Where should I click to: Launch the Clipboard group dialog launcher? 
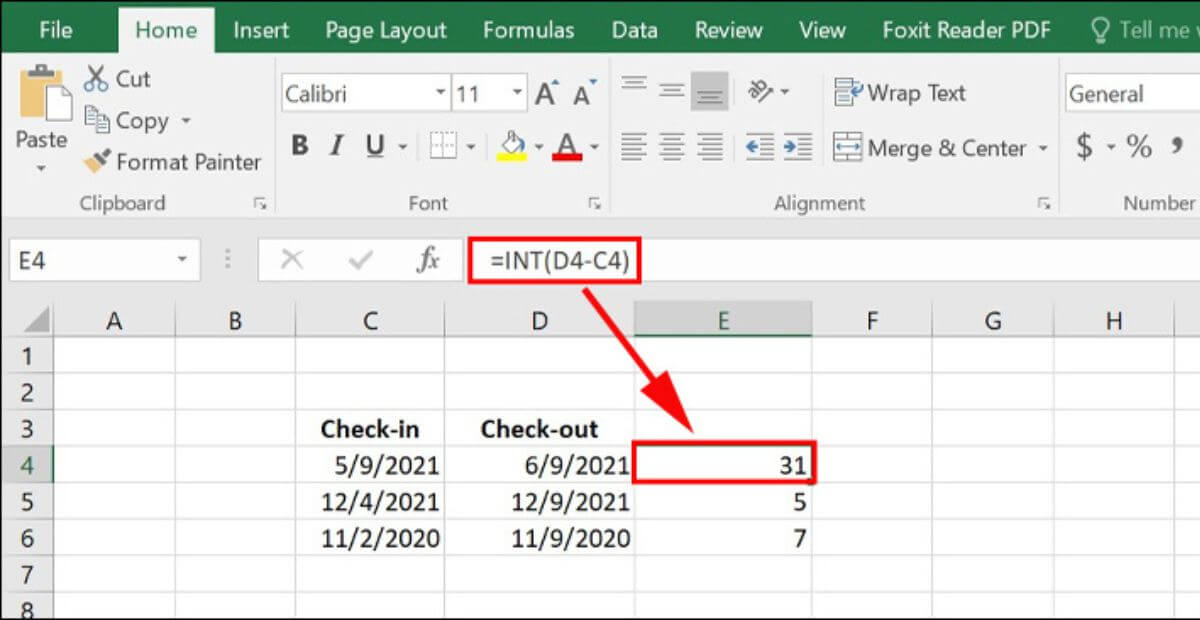[x=260, y=204]
